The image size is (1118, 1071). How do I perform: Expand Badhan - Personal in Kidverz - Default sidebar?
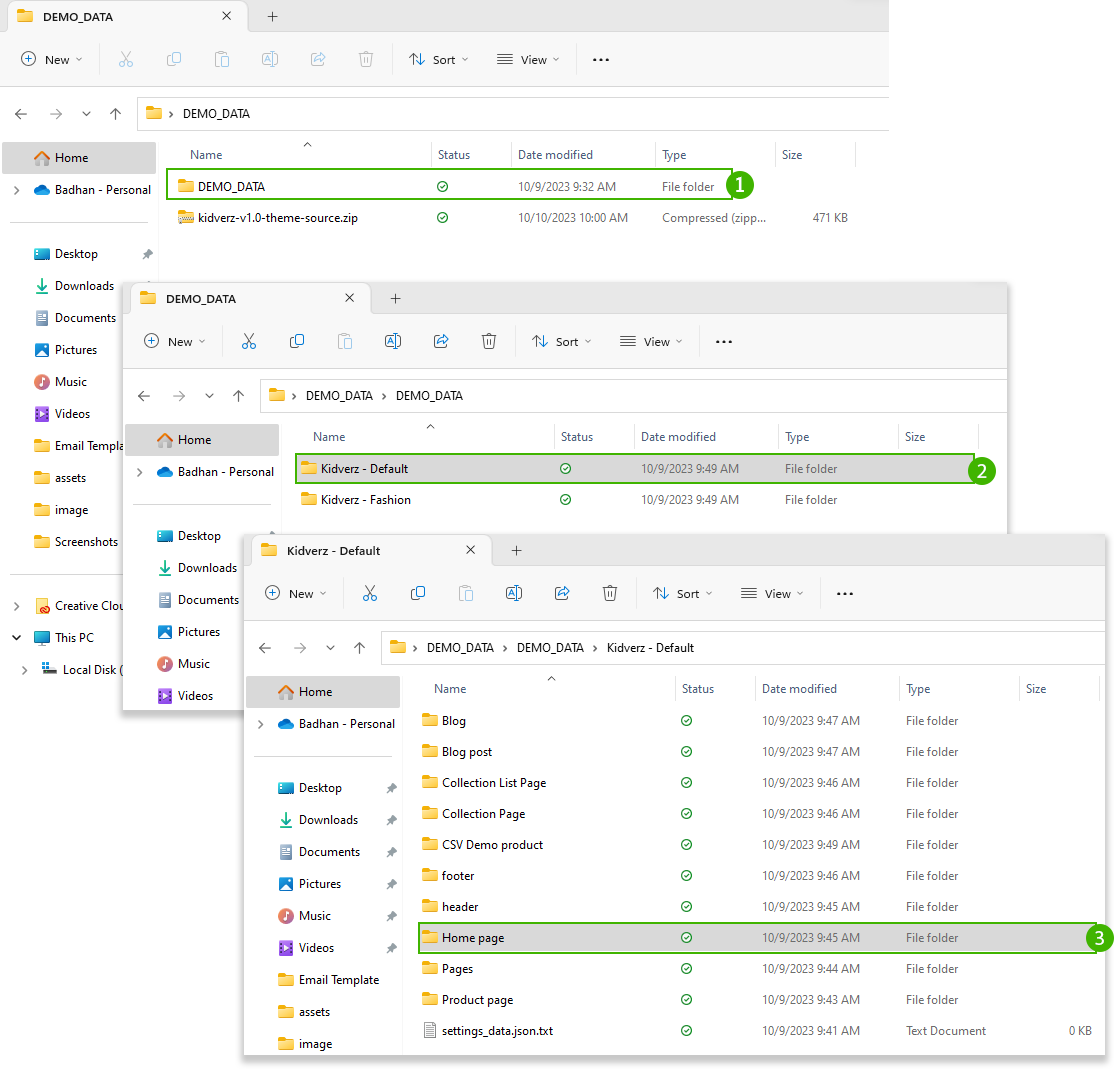click(261, 724)
